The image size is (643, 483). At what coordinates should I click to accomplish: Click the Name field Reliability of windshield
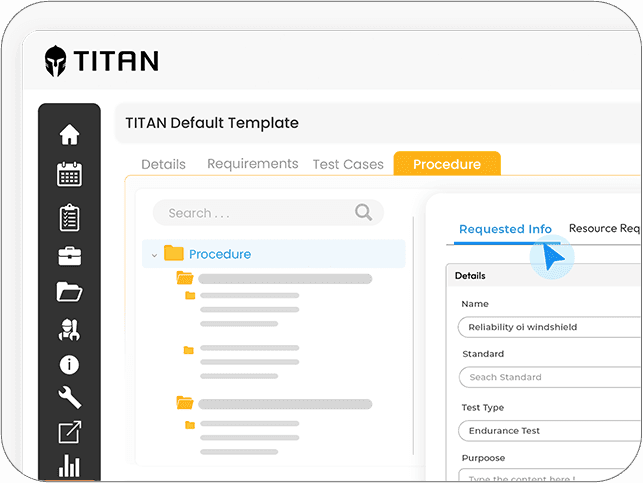550,327
